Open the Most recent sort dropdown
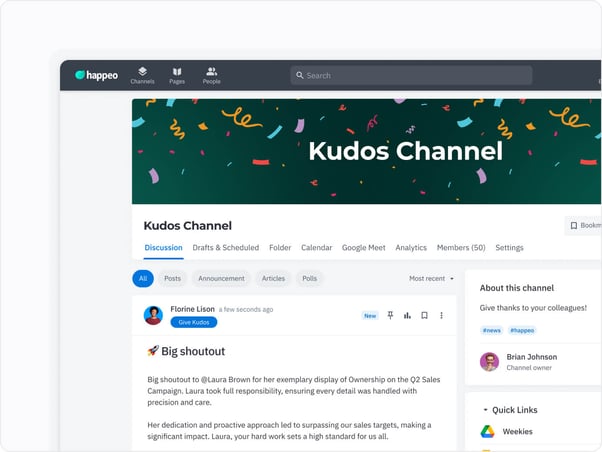The image size is (602, 452). click(431, 279)
